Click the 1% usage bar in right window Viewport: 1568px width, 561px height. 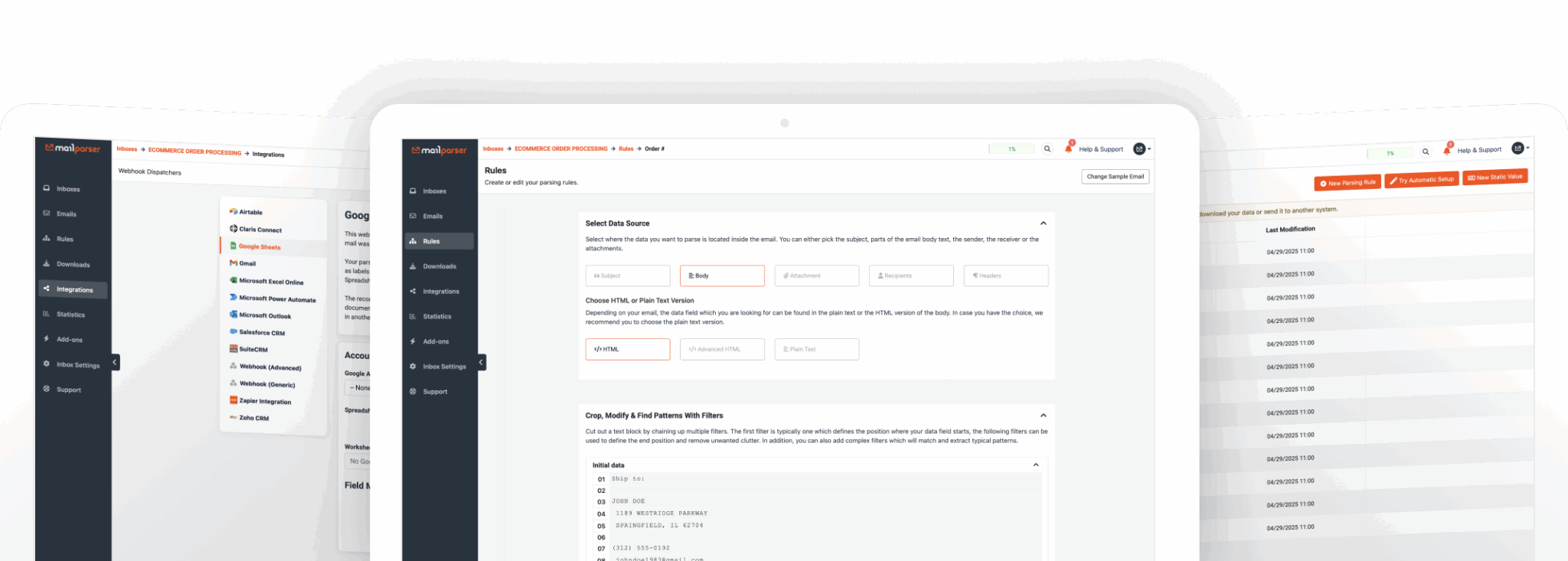click(1390, 153)
